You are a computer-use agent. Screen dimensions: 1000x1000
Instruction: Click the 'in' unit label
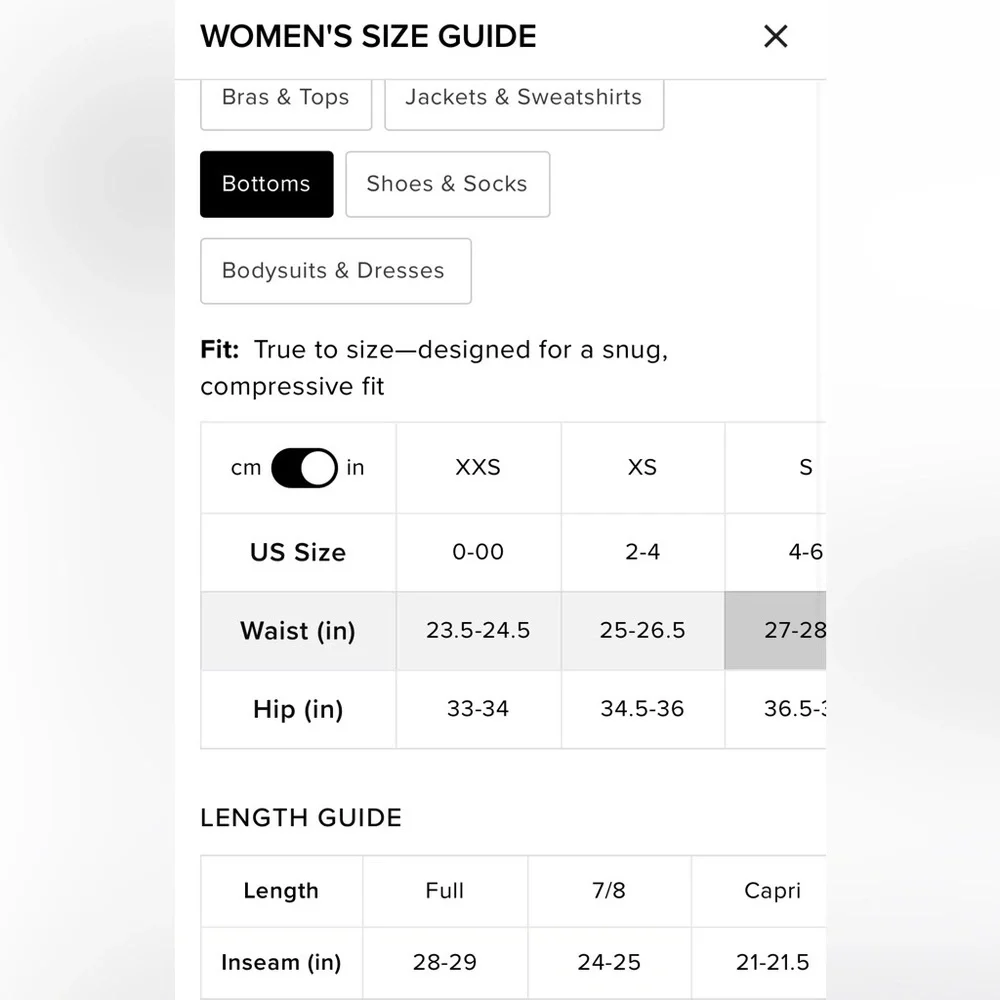(x=355, y=467)
